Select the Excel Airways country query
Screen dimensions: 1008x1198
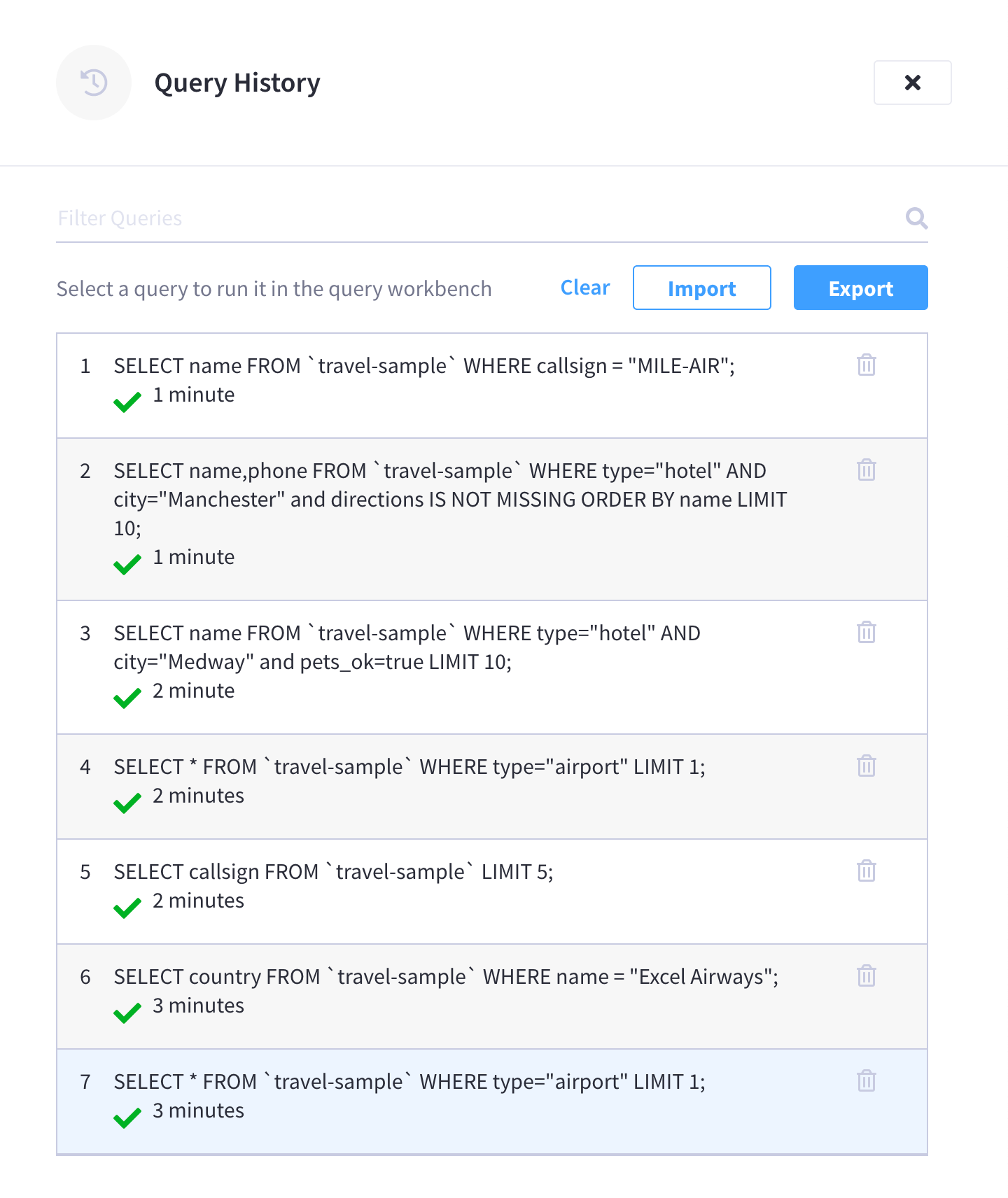(x=447, y=976)
